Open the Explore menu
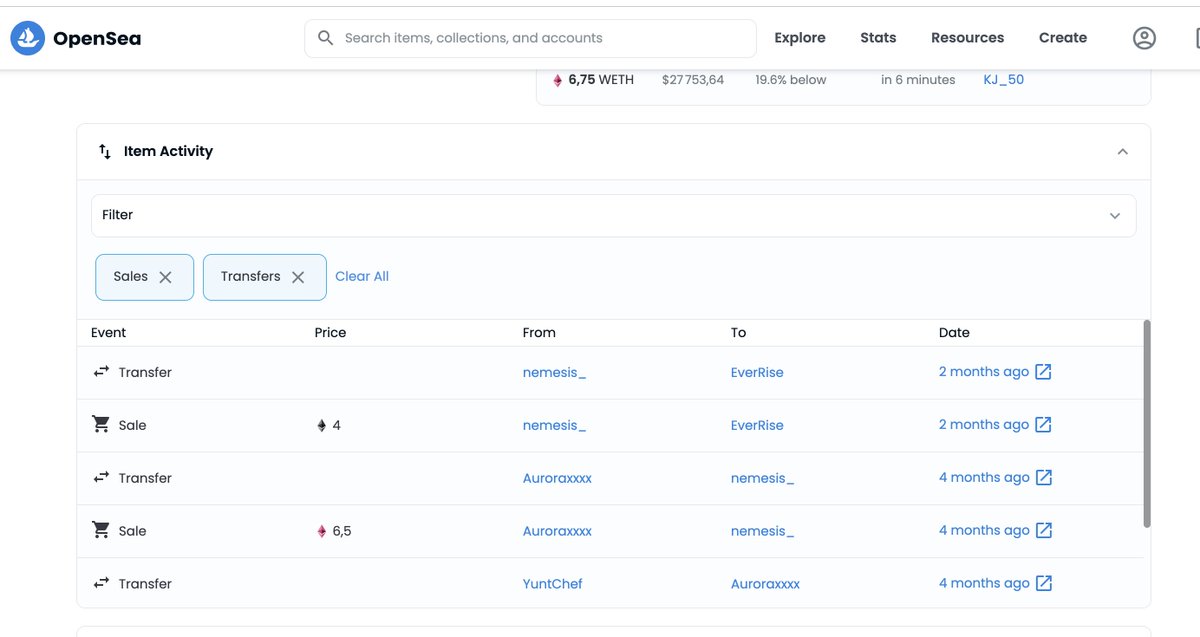This screenshot has height=637, width=1200. coord(800,38)
